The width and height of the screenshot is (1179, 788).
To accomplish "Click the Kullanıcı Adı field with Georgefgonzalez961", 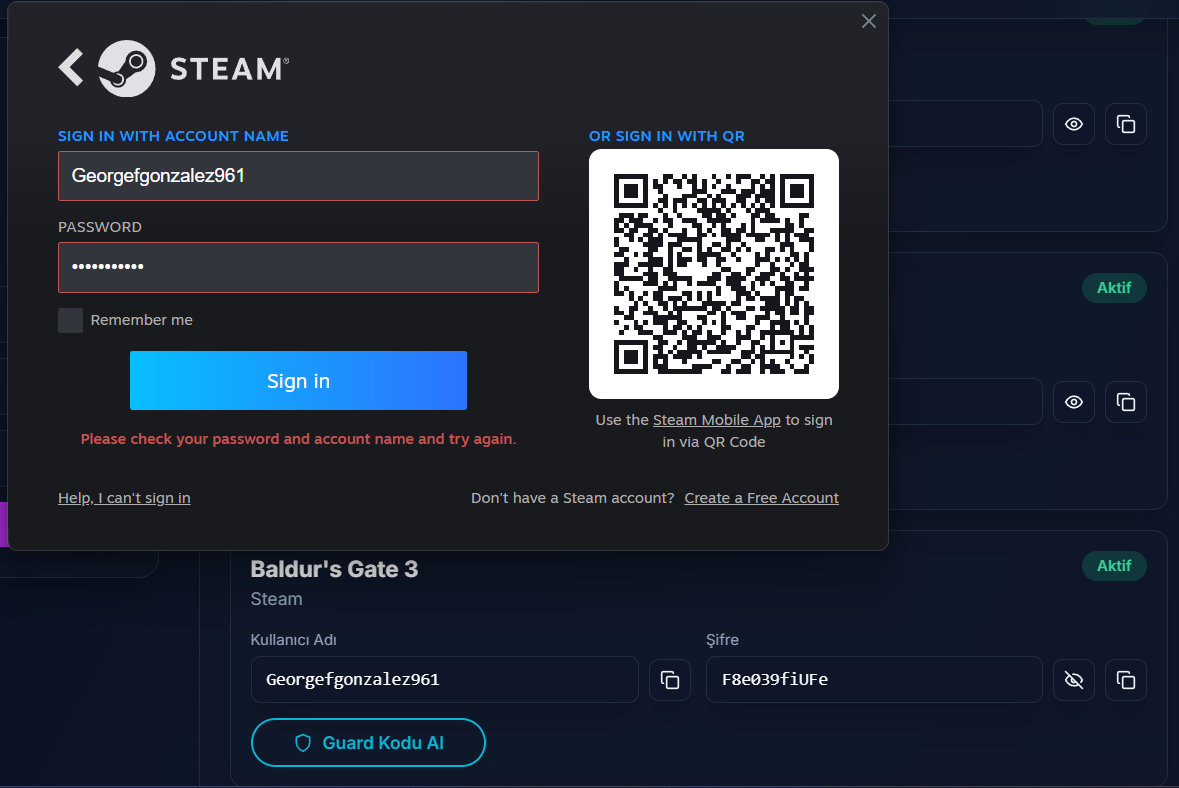I will (444, 680).
